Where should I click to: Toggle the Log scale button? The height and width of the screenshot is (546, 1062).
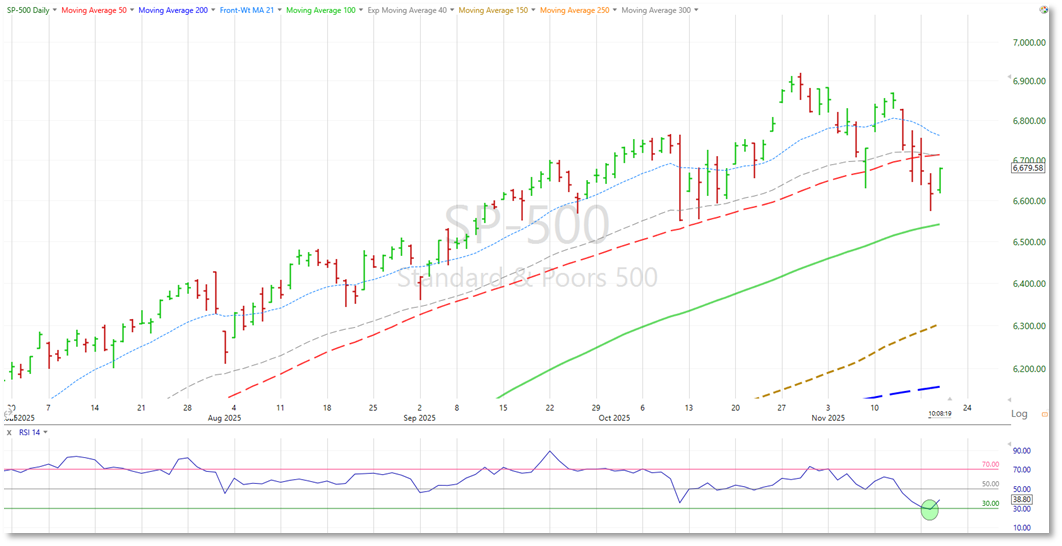click(1019, 413)
